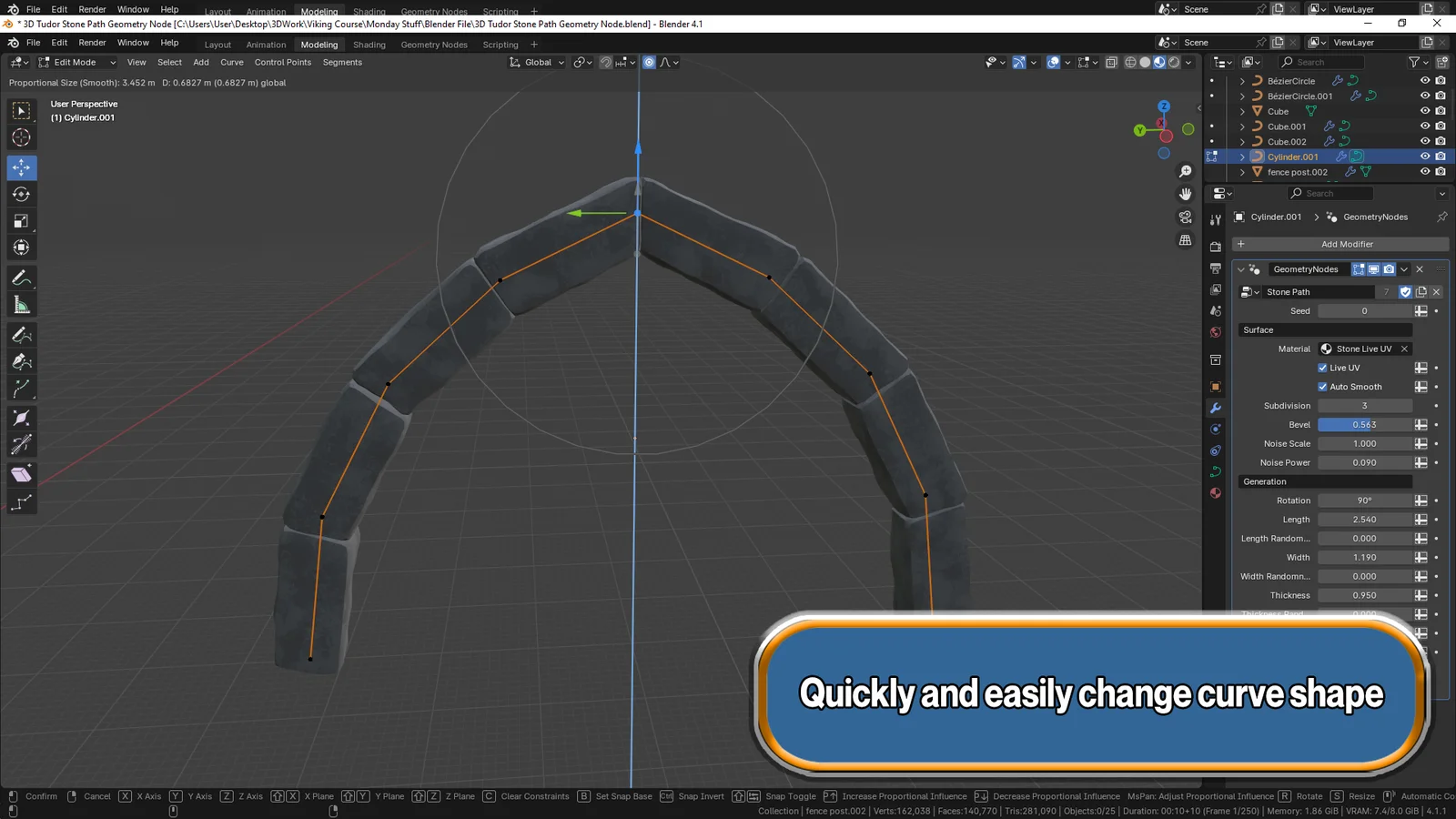Switch to the Shading workspace tab

click(369, 44)
